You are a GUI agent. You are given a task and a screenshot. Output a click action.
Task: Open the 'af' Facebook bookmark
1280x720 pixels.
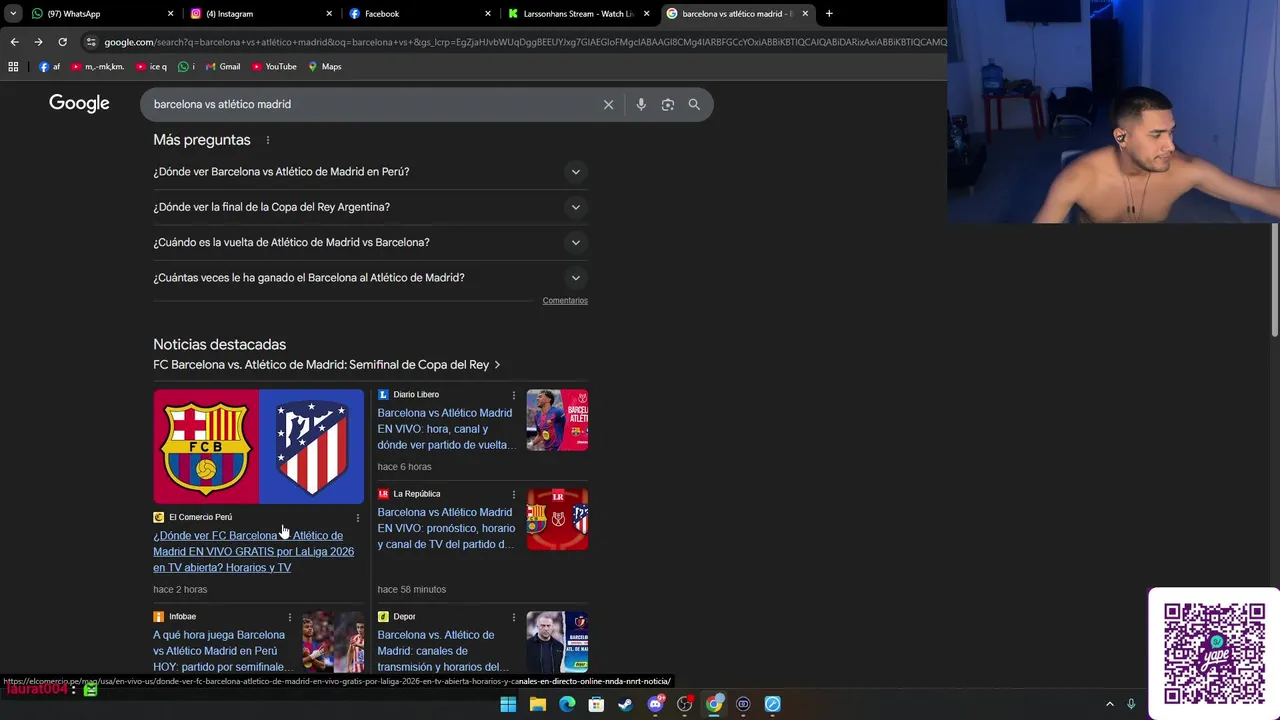[x=50, y=67]
